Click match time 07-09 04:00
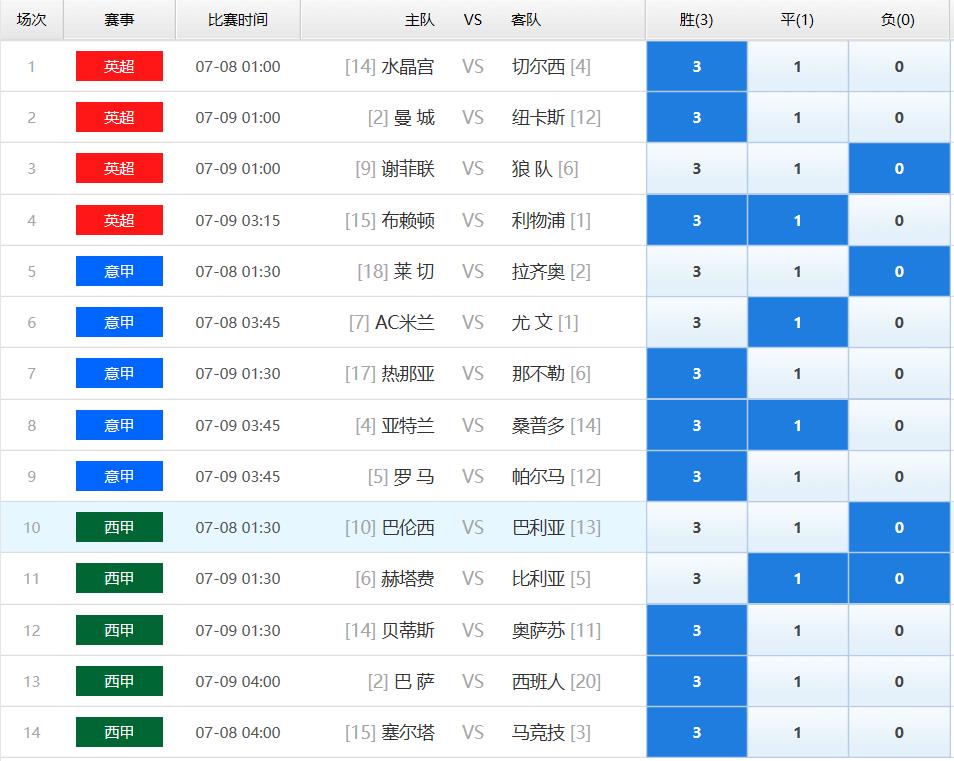The image size is (954, 761). (238, 682)
